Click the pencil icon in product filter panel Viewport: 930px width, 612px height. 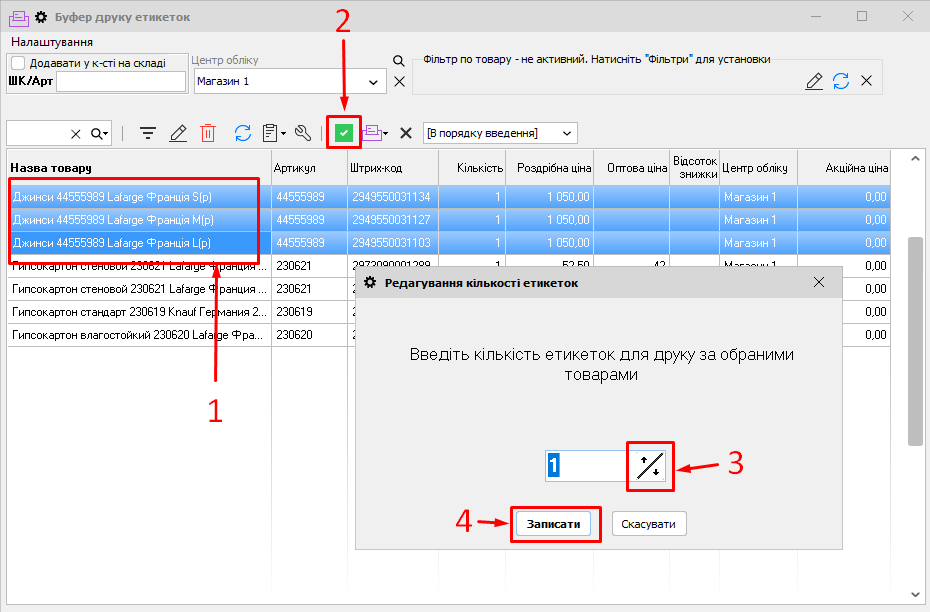814,81
